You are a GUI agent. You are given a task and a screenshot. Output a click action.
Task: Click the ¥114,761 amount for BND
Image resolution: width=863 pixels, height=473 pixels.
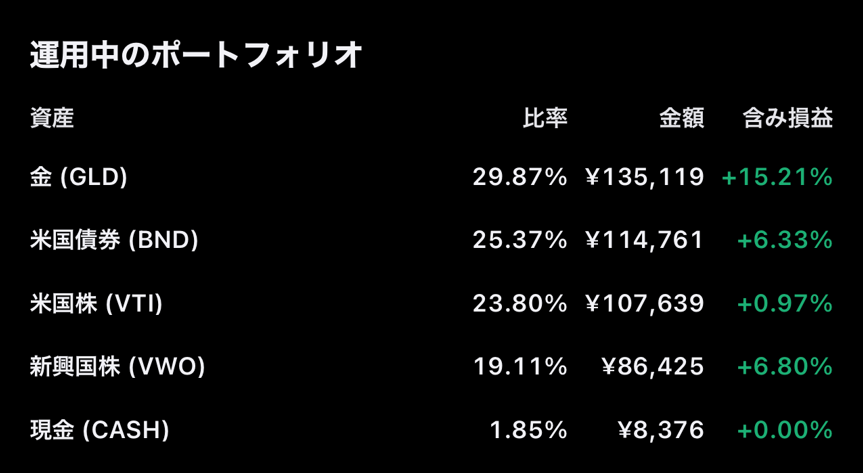tap(645, 241)
